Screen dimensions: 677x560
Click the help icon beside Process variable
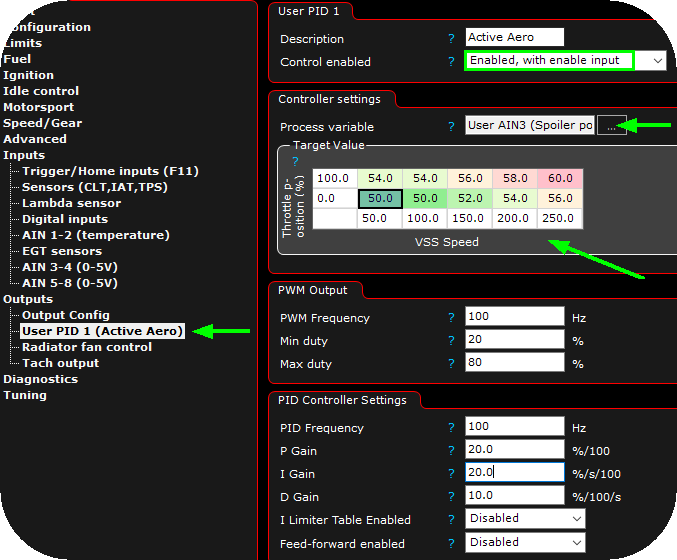pyautogui.click(x=451, y=127)
